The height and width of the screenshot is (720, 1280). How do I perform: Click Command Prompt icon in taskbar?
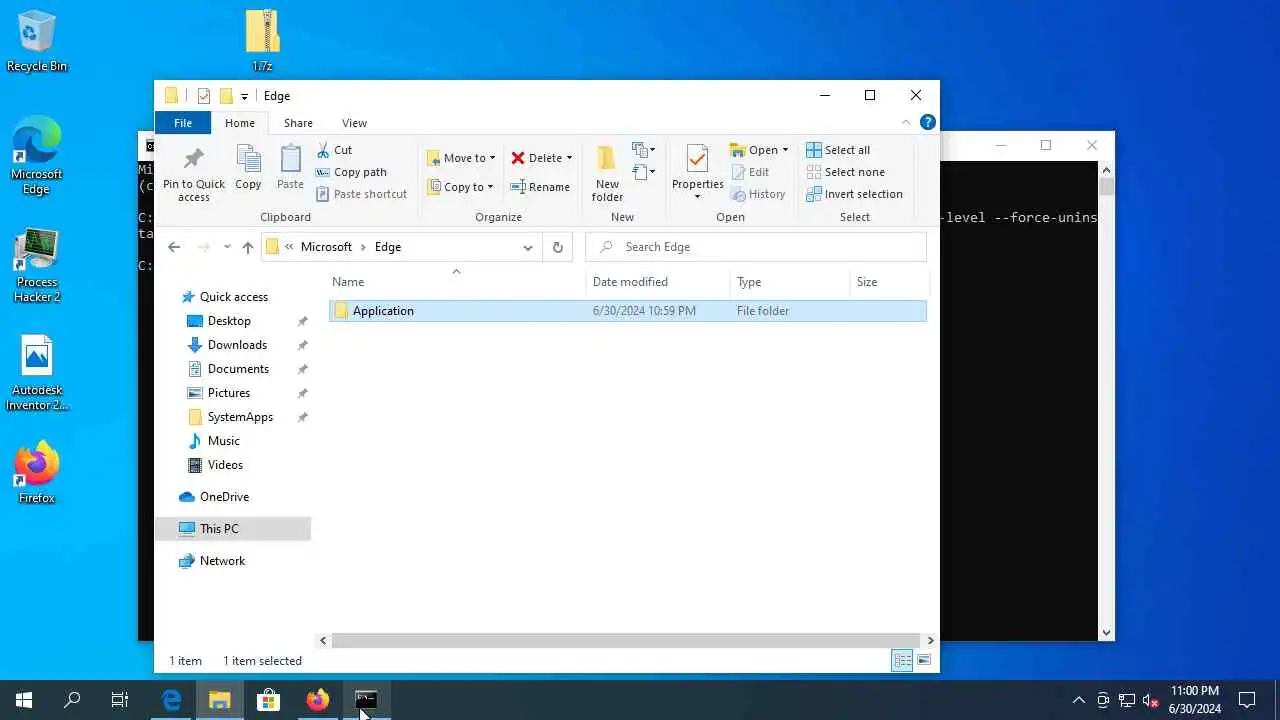pyautogui.click(x=366, y=700)
